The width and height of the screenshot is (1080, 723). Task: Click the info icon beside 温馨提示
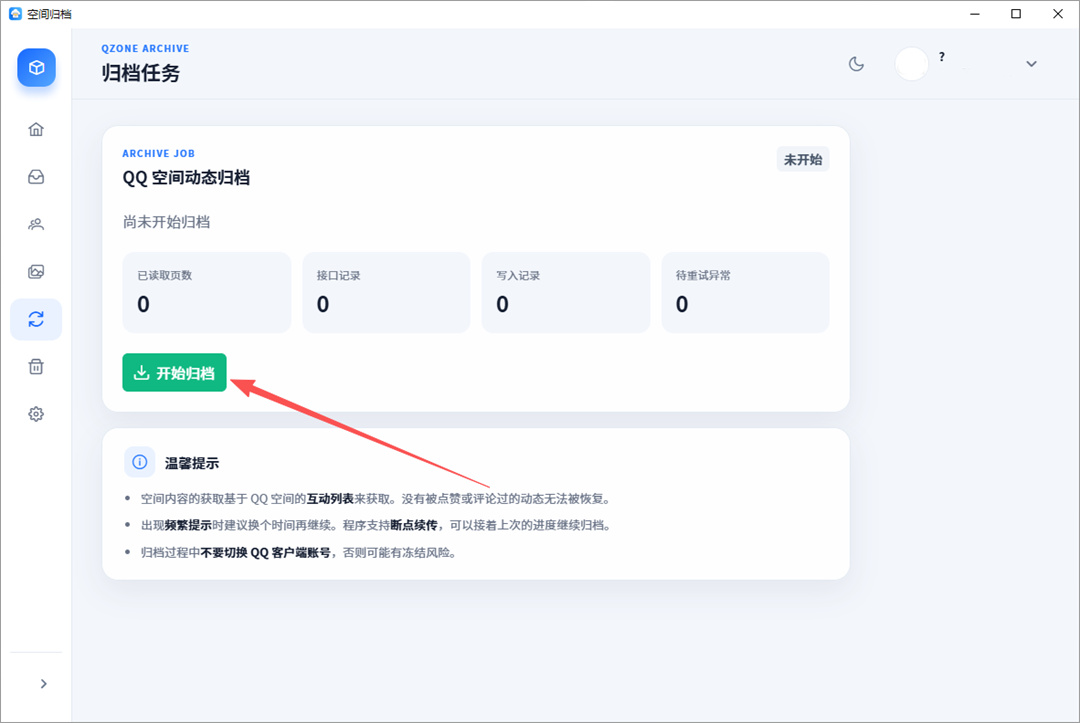(139, 462)
